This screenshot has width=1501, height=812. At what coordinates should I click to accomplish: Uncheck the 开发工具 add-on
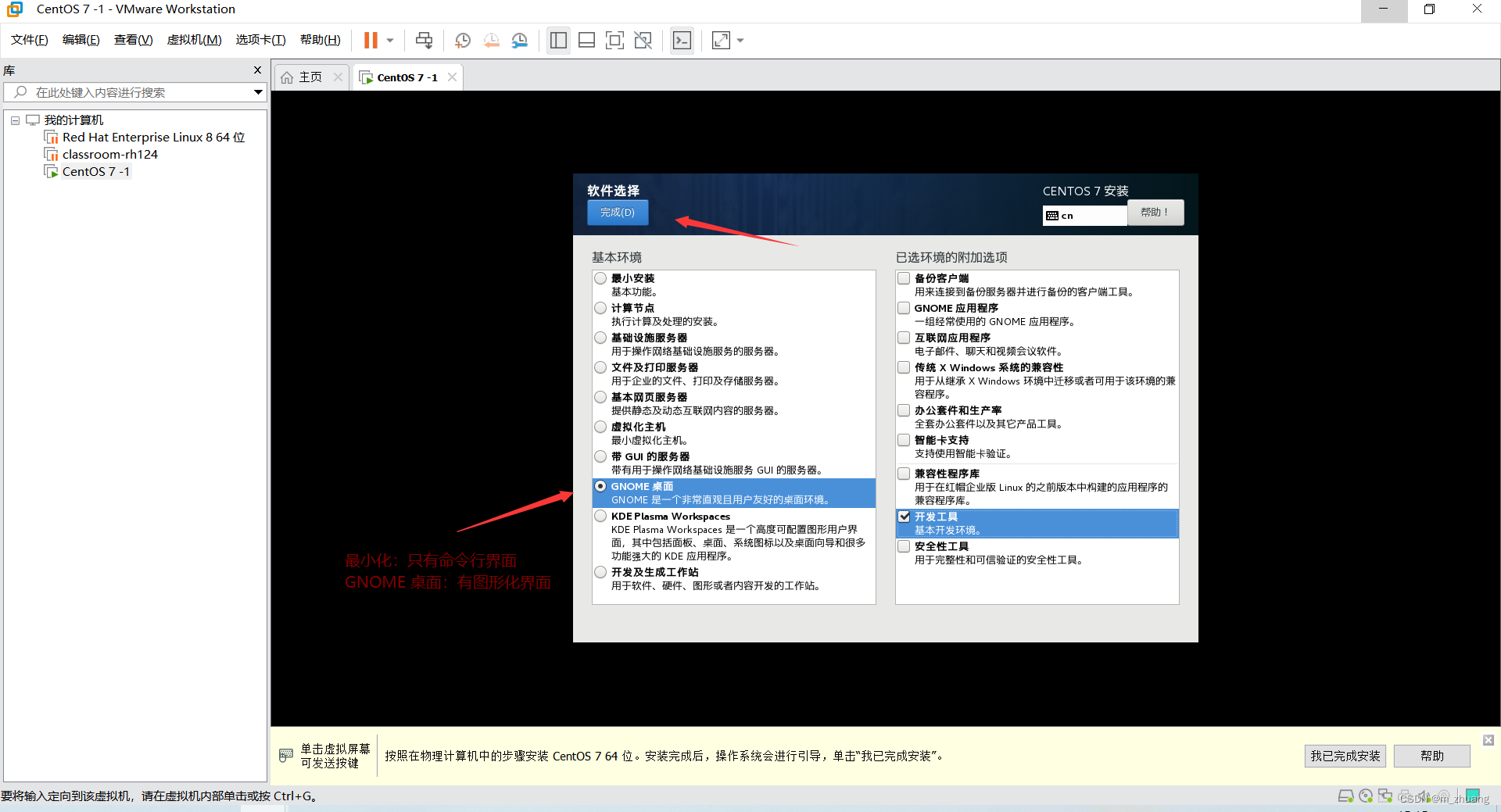[904, 517]
